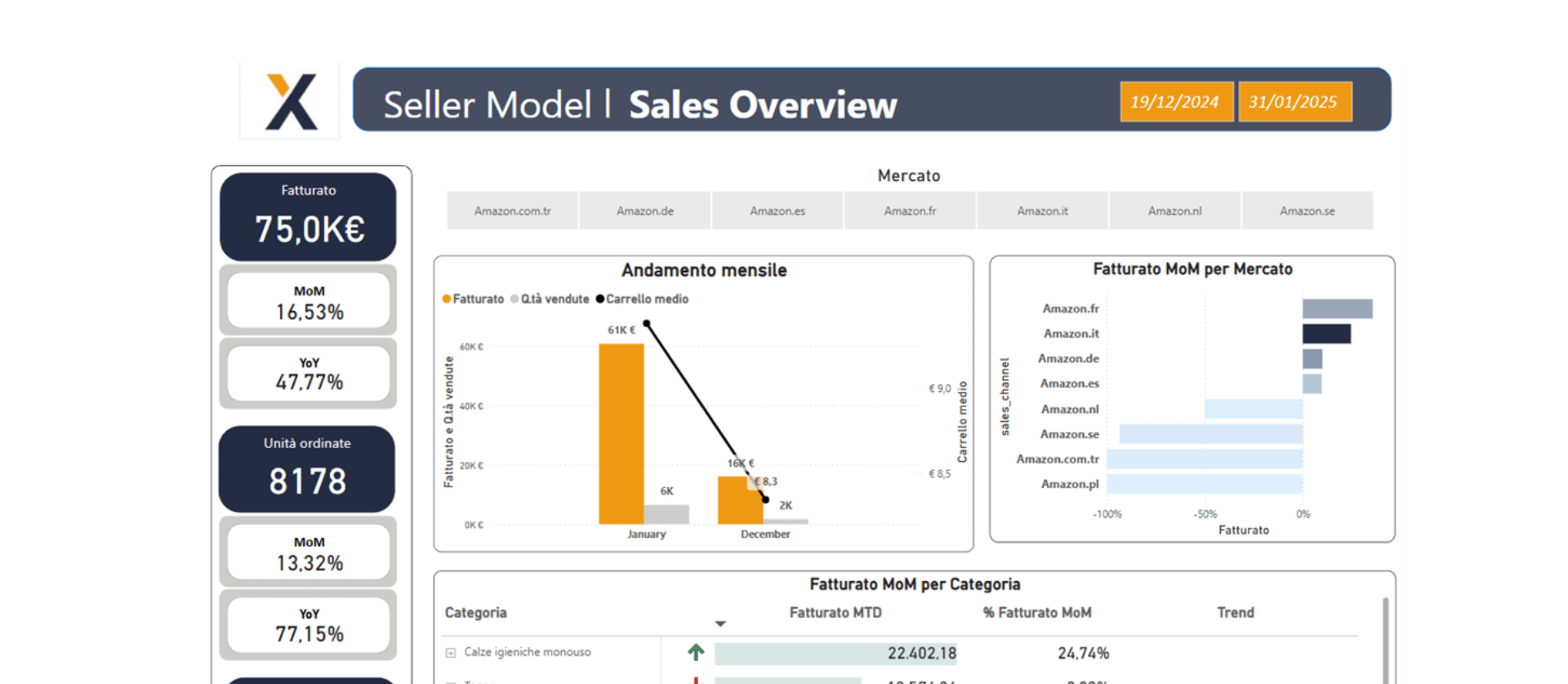Filter by Amazon.de market
1568x684 pixels.
click(x=645, y=211)
